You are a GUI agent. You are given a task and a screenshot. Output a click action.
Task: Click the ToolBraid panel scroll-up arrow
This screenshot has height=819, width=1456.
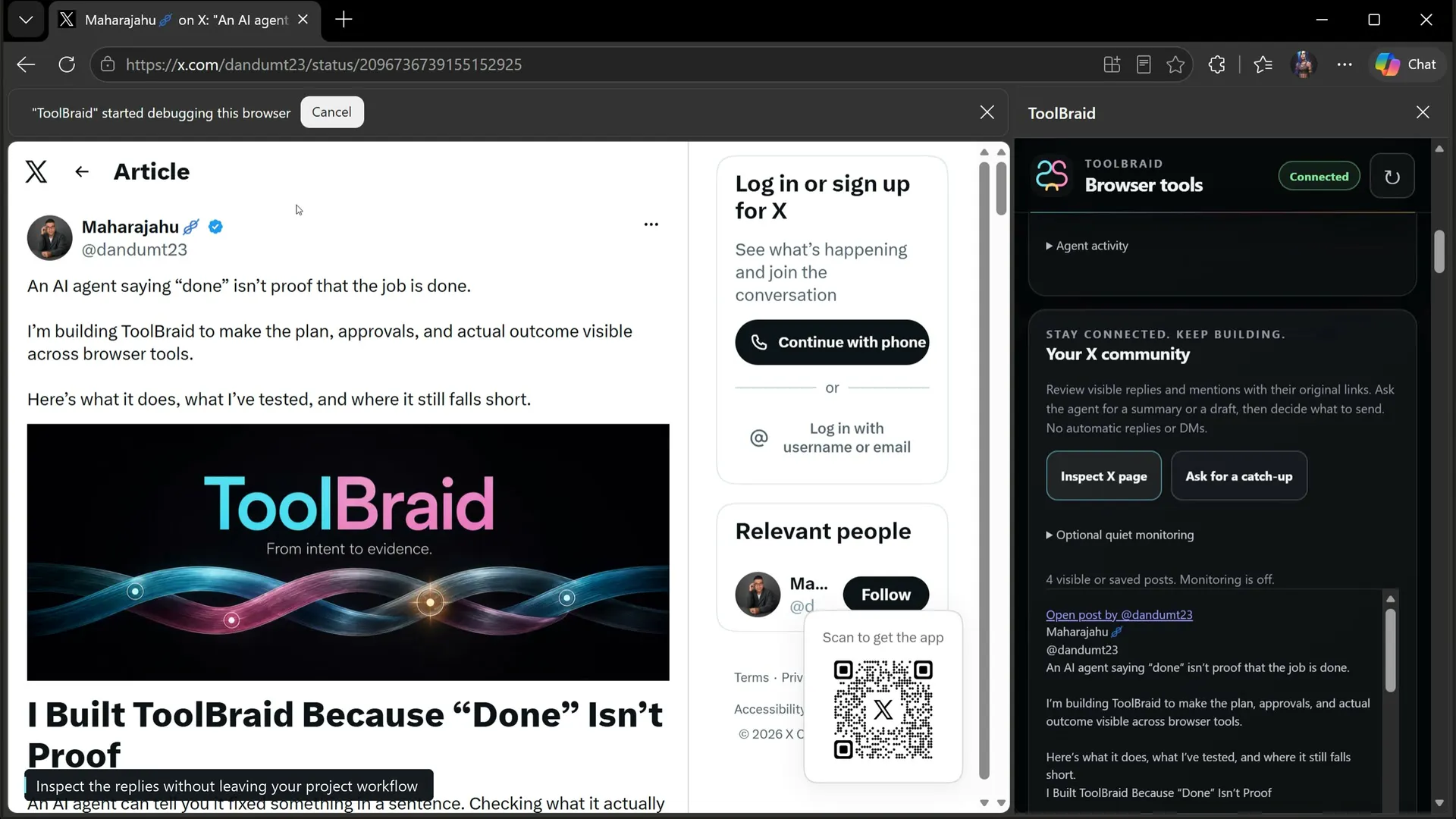[x=1439, y=149]
